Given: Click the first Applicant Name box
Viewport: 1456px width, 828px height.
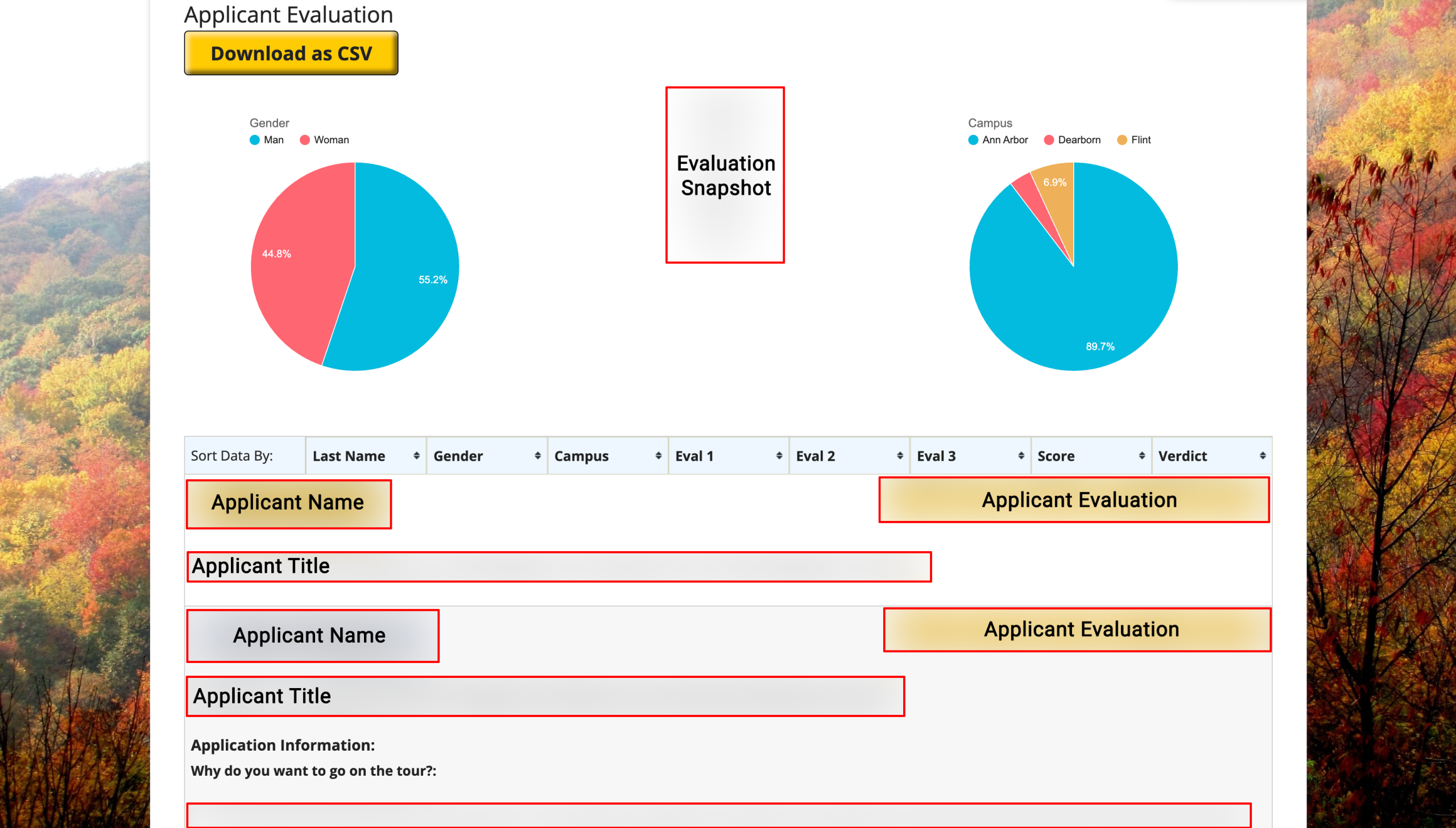Looking at the screenshot, I should point(288,504).
